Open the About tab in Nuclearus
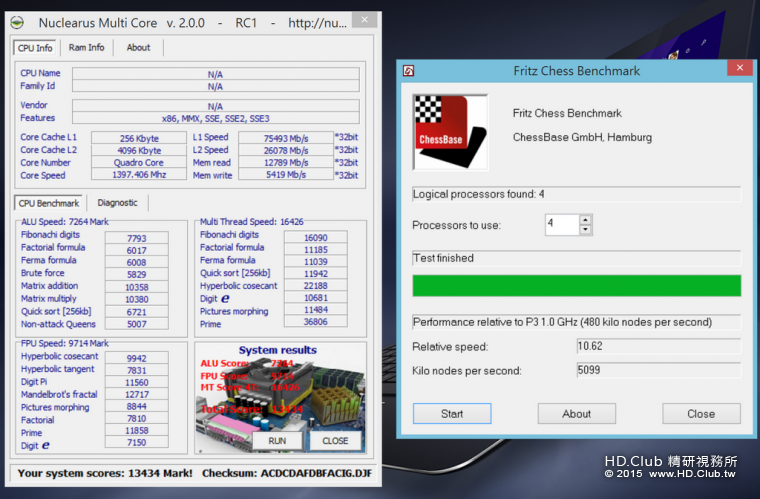The height and width of the screenshot is (499, 760). (138, 47)
